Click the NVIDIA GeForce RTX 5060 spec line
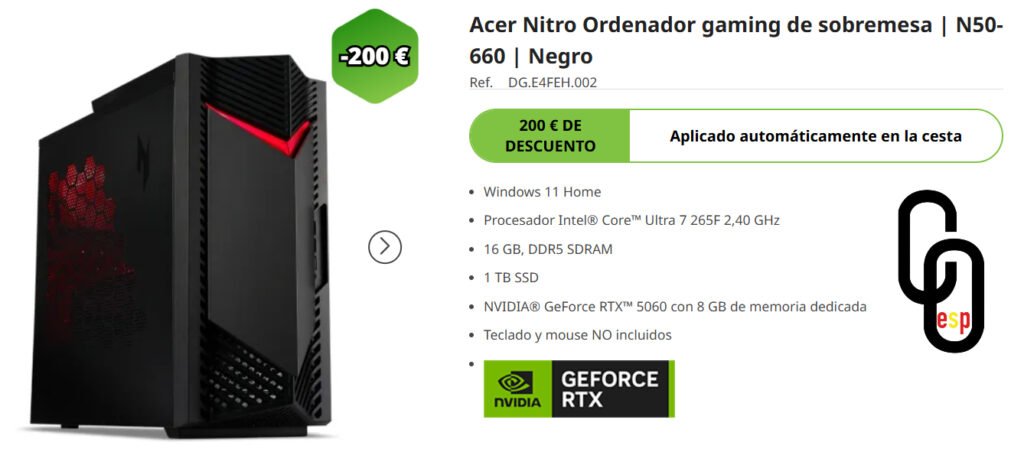Viewport: 1024px width, 449px height. 675,307
